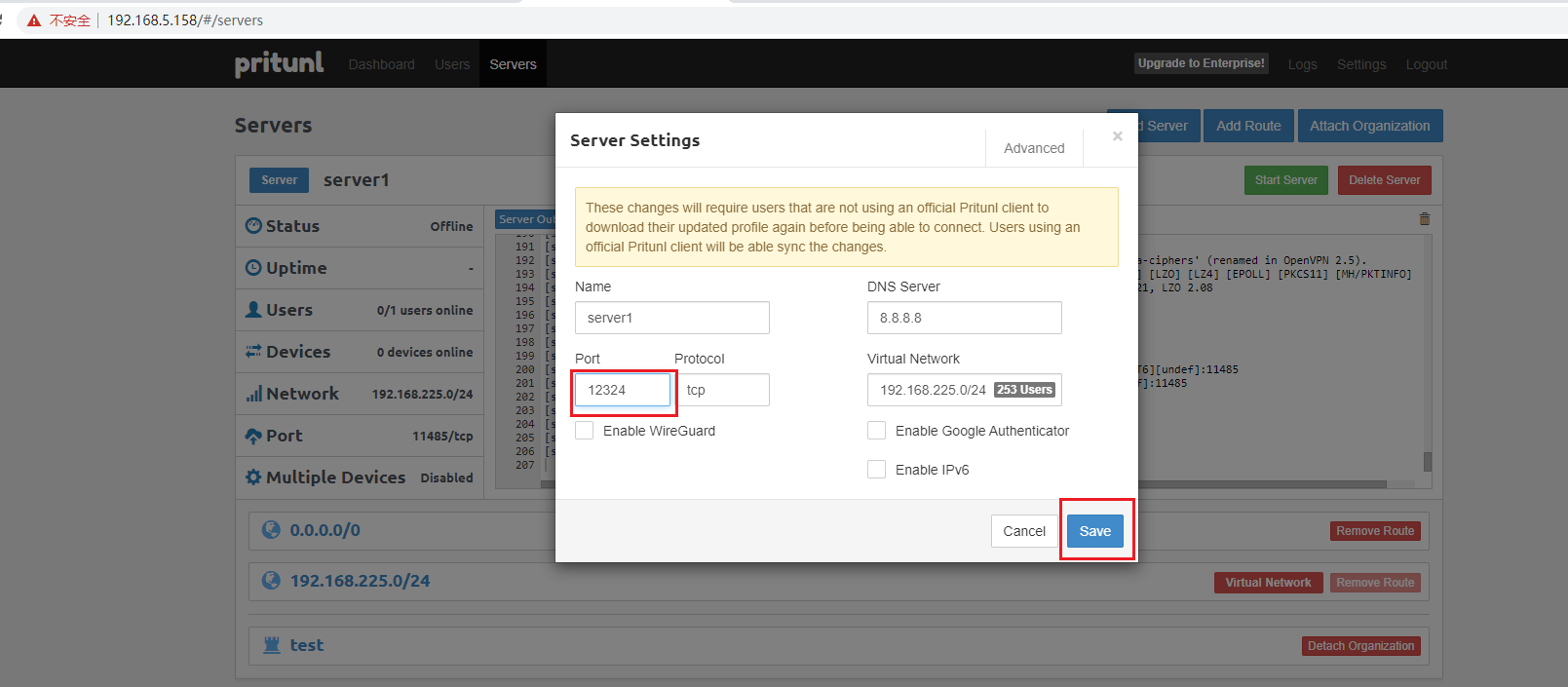Viewport: 1568px width, 687px height.
Task: Click the Server Output tab label
Action: tap(525, 219)
